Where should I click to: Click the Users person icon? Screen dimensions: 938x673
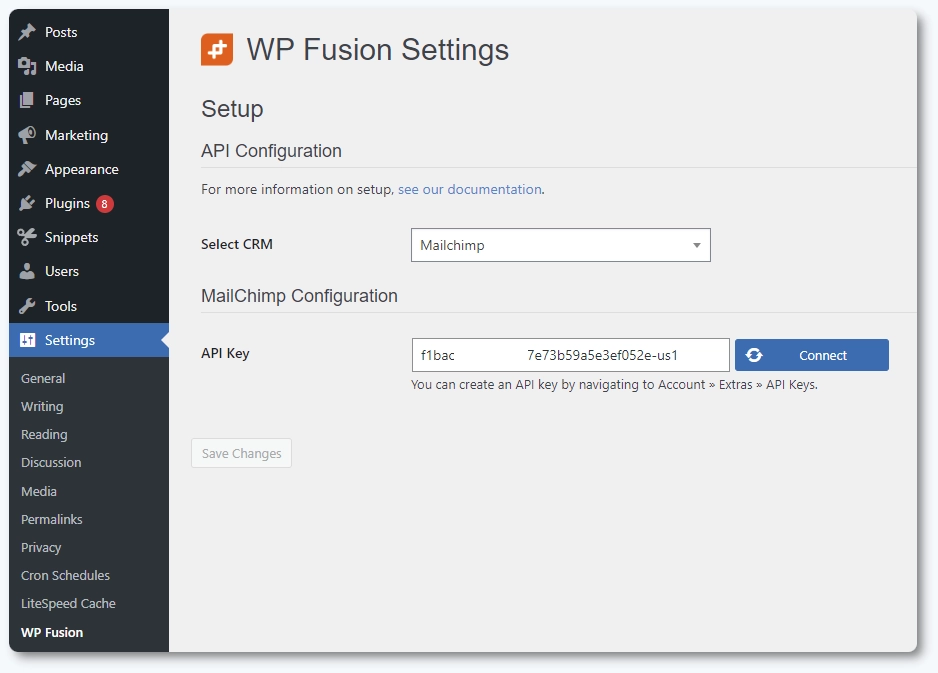[28, 271]
